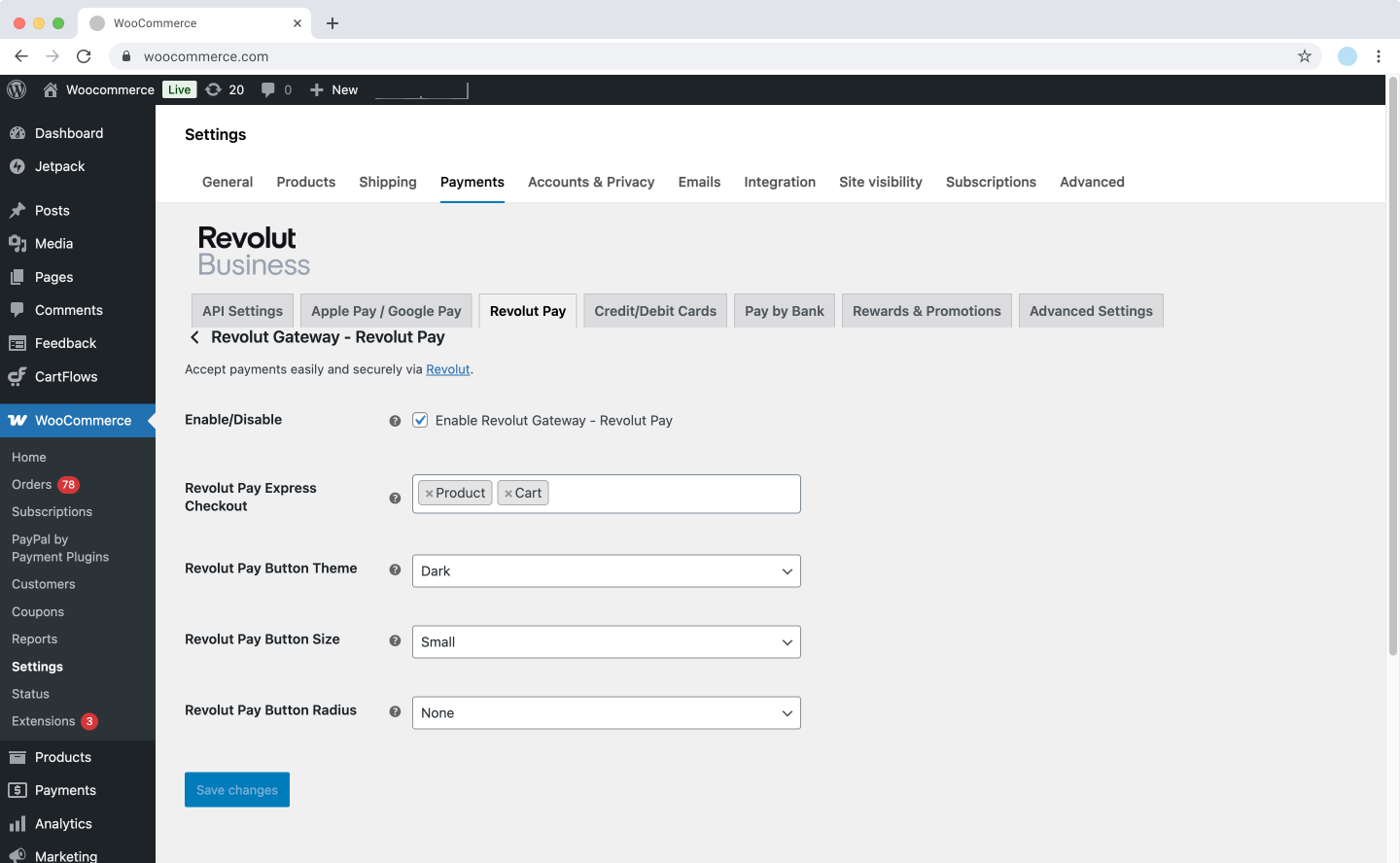Open the Accounts & Privacy tab

(591, 182)
